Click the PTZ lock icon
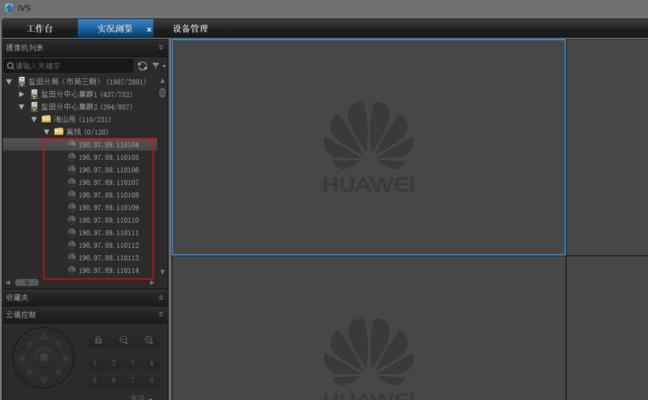Viewport: 648px width, 400px height. [98, 340]
